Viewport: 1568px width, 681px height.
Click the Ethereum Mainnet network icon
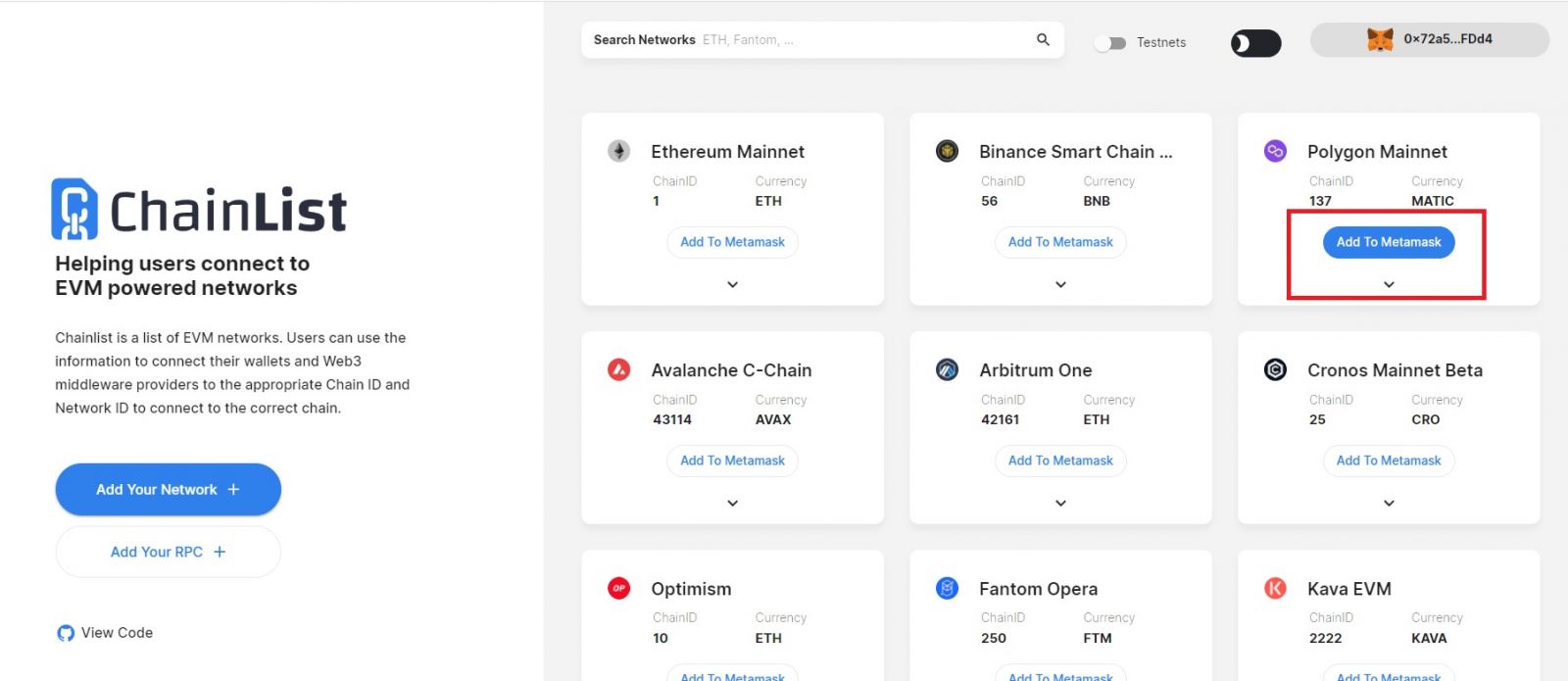coord(618,151)
